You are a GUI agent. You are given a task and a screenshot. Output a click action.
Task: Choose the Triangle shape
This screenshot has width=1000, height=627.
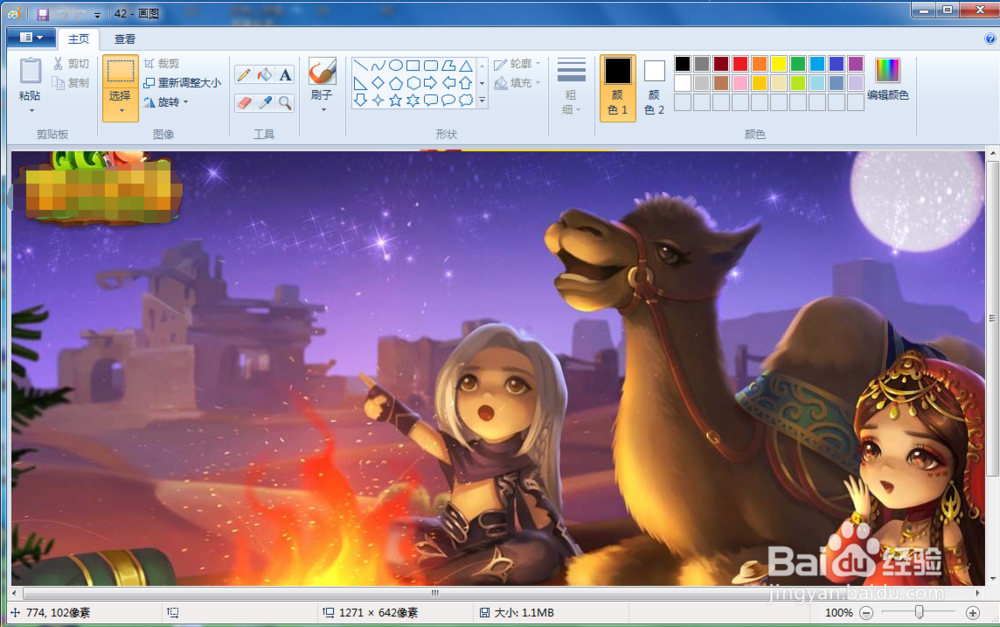[x=466, y=65]
